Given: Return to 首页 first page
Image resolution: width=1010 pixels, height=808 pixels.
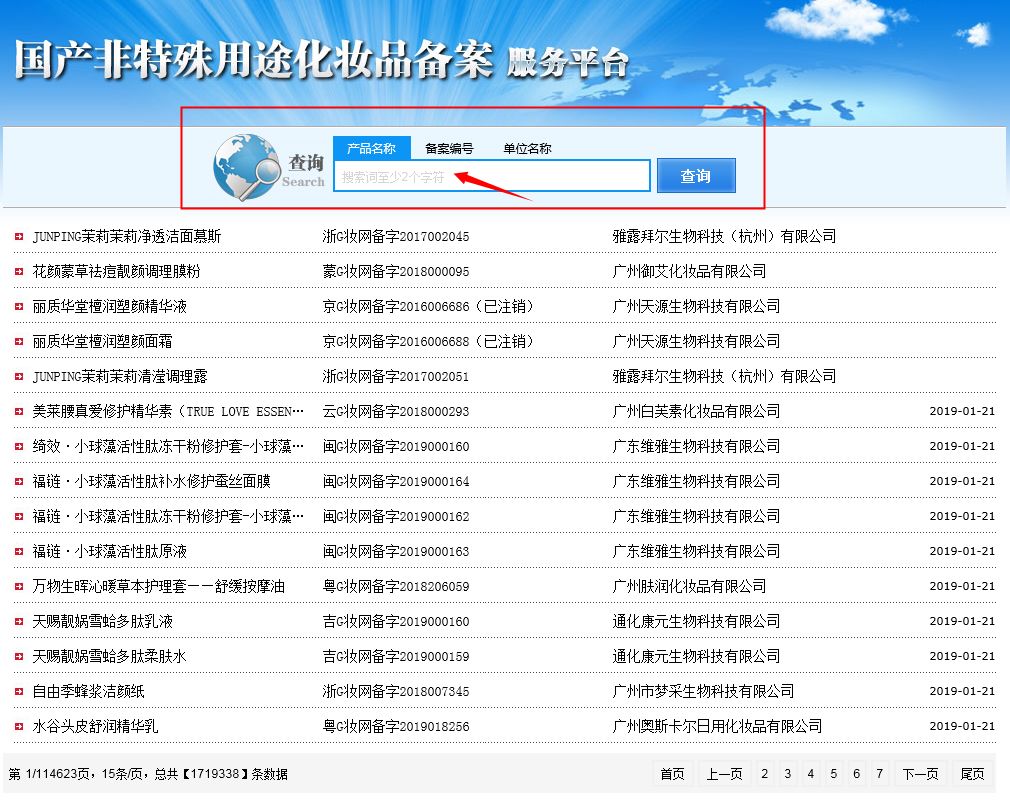Looking at the screenshot, I should (x=672, y=773).
